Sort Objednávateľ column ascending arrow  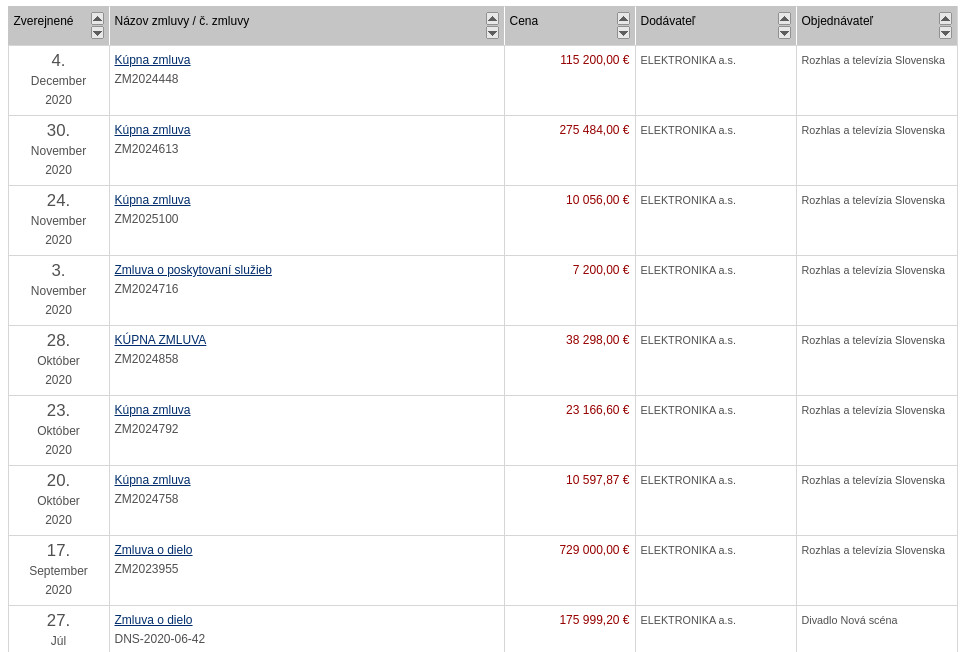point(945,18)
